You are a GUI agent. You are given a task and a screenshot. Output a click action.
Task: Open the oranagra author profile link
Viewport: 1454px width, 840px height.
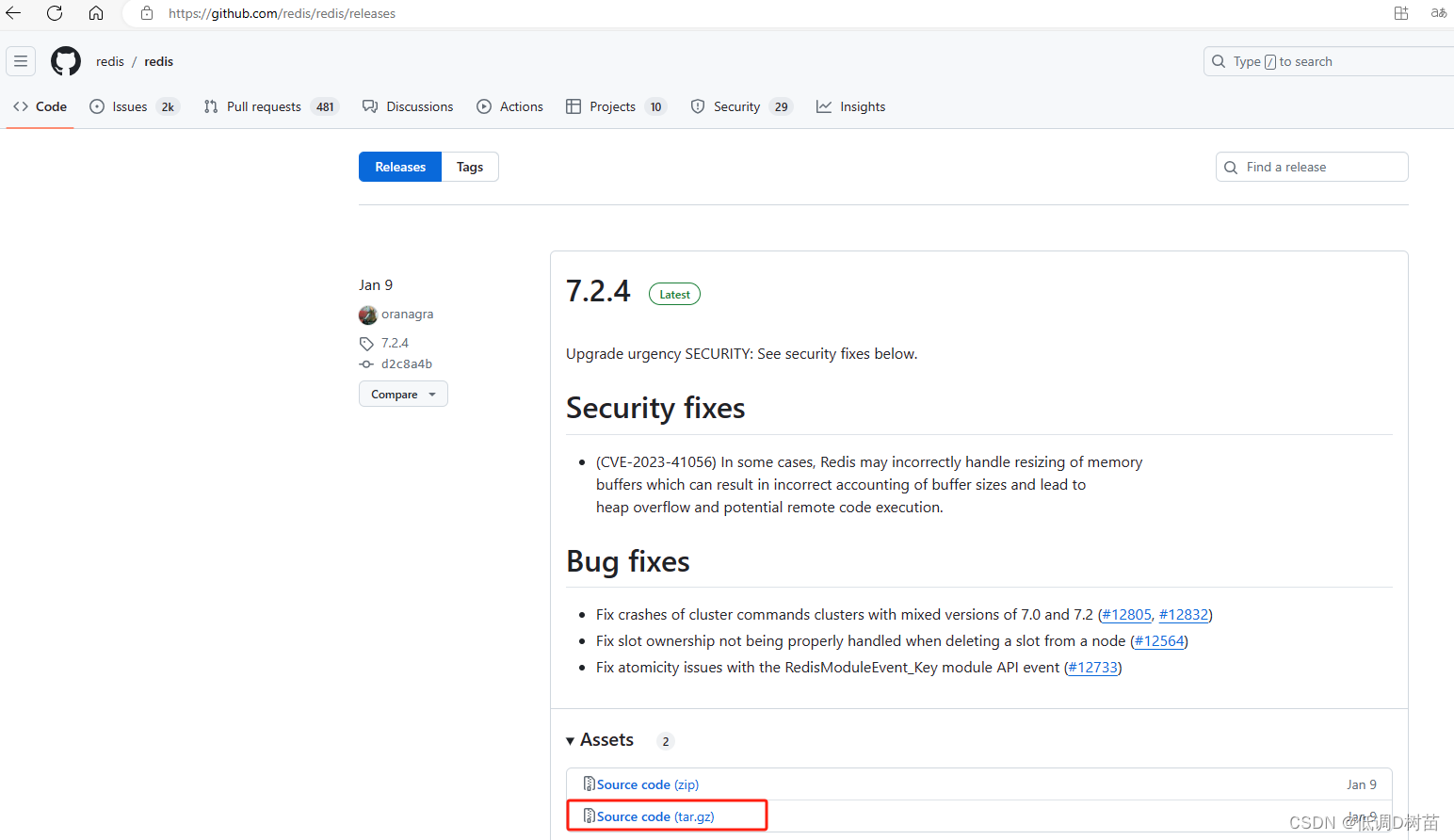407,315
